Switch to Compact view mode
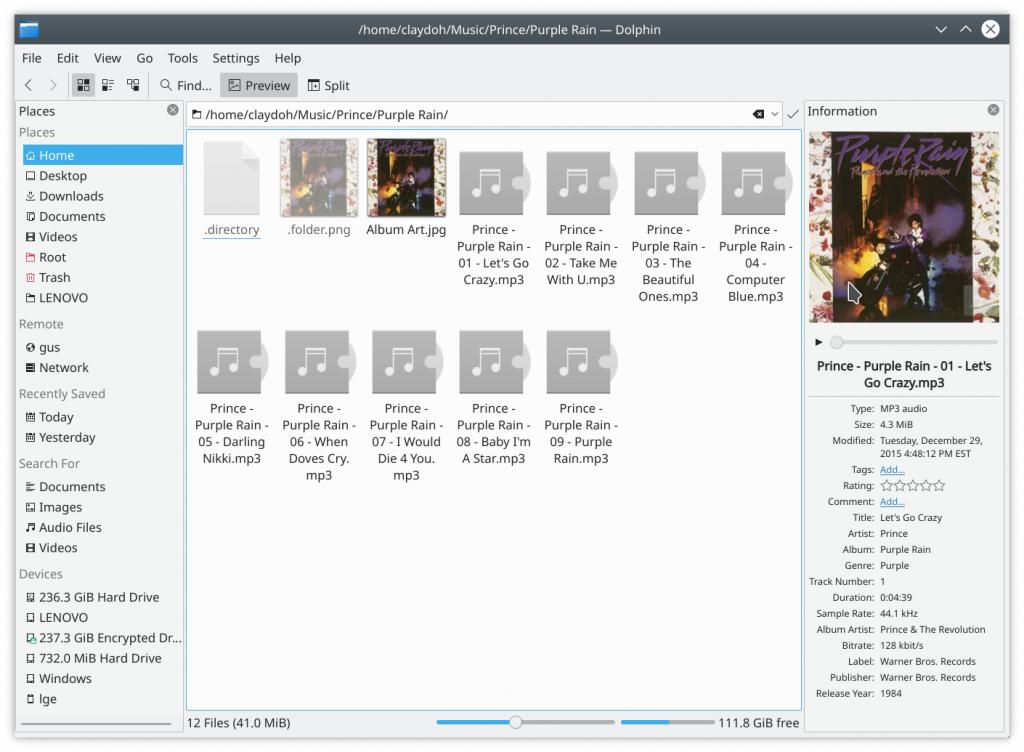This screenshot has height=752, width=1024. [x=108, y=86]
